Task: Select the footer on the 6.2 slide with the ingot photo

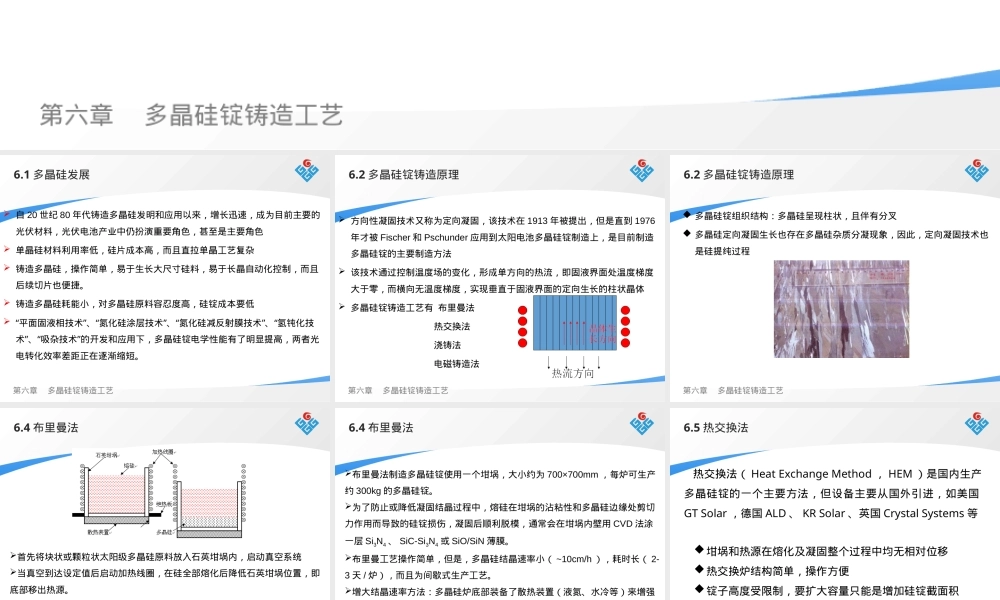Action: 733,390
